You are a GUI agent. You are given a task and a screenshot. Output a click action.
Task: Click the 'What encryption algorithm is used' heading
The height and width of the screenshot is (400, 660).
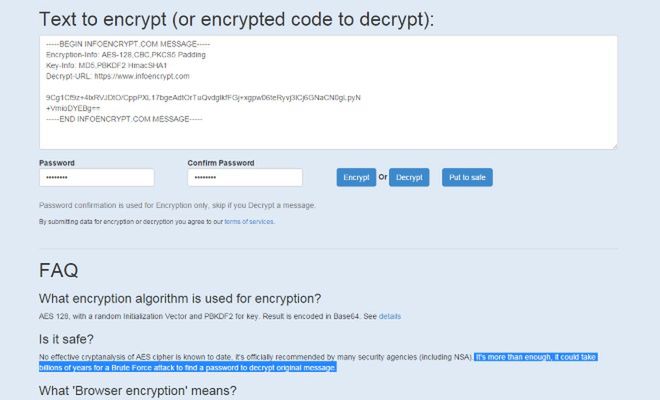(179, 298)
